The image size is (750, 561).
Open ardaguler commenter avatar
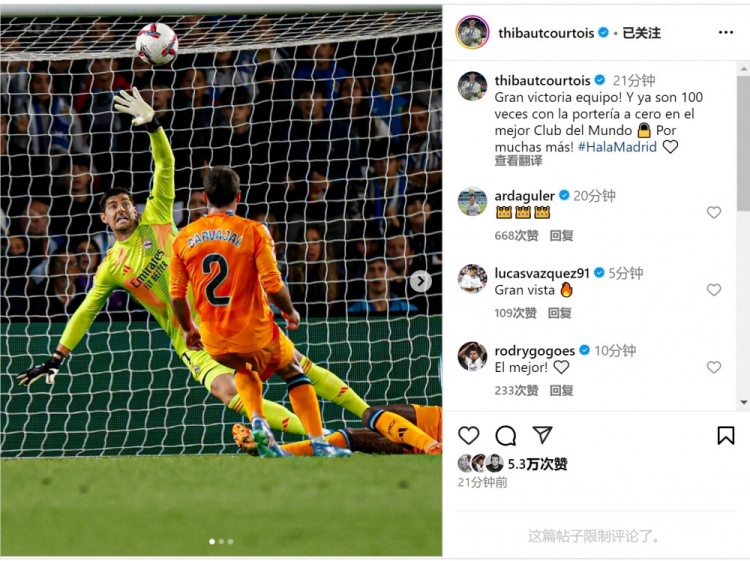tap(472, 202)
